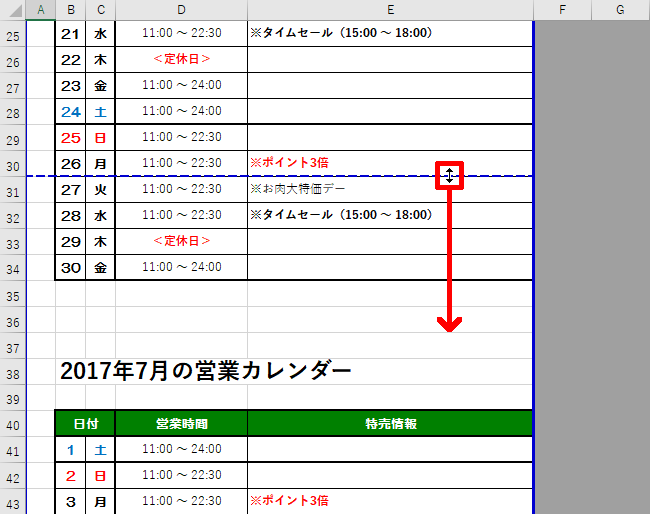Click ※お肉大特価デー cell

(390, 190)
